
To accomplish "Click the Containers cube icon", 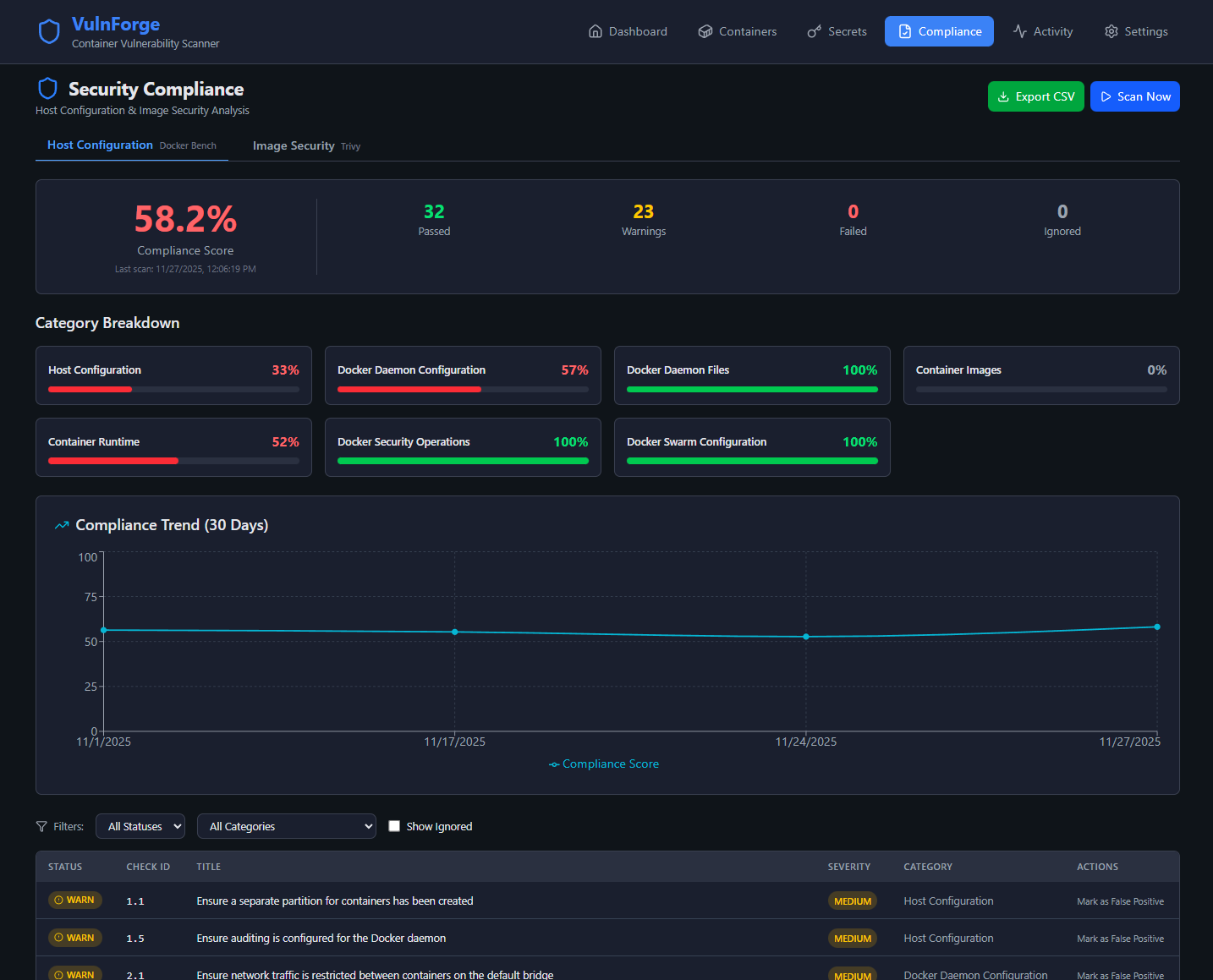I will point(705,31).
